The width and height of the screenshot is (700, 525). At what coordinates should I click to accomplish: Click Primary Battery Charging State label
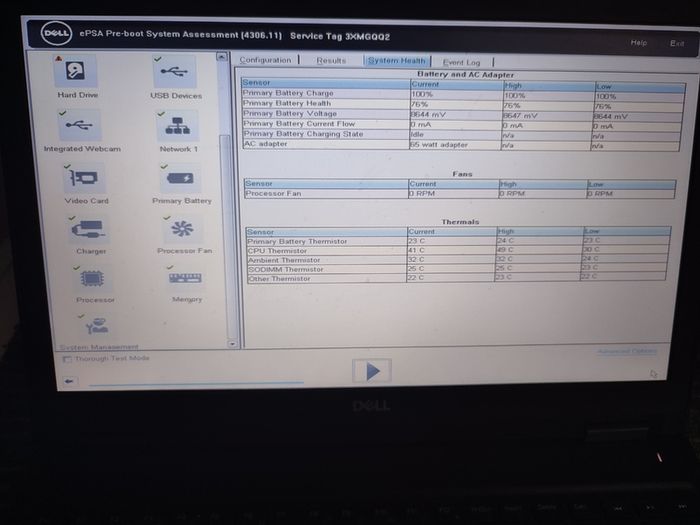coord(303,133)
